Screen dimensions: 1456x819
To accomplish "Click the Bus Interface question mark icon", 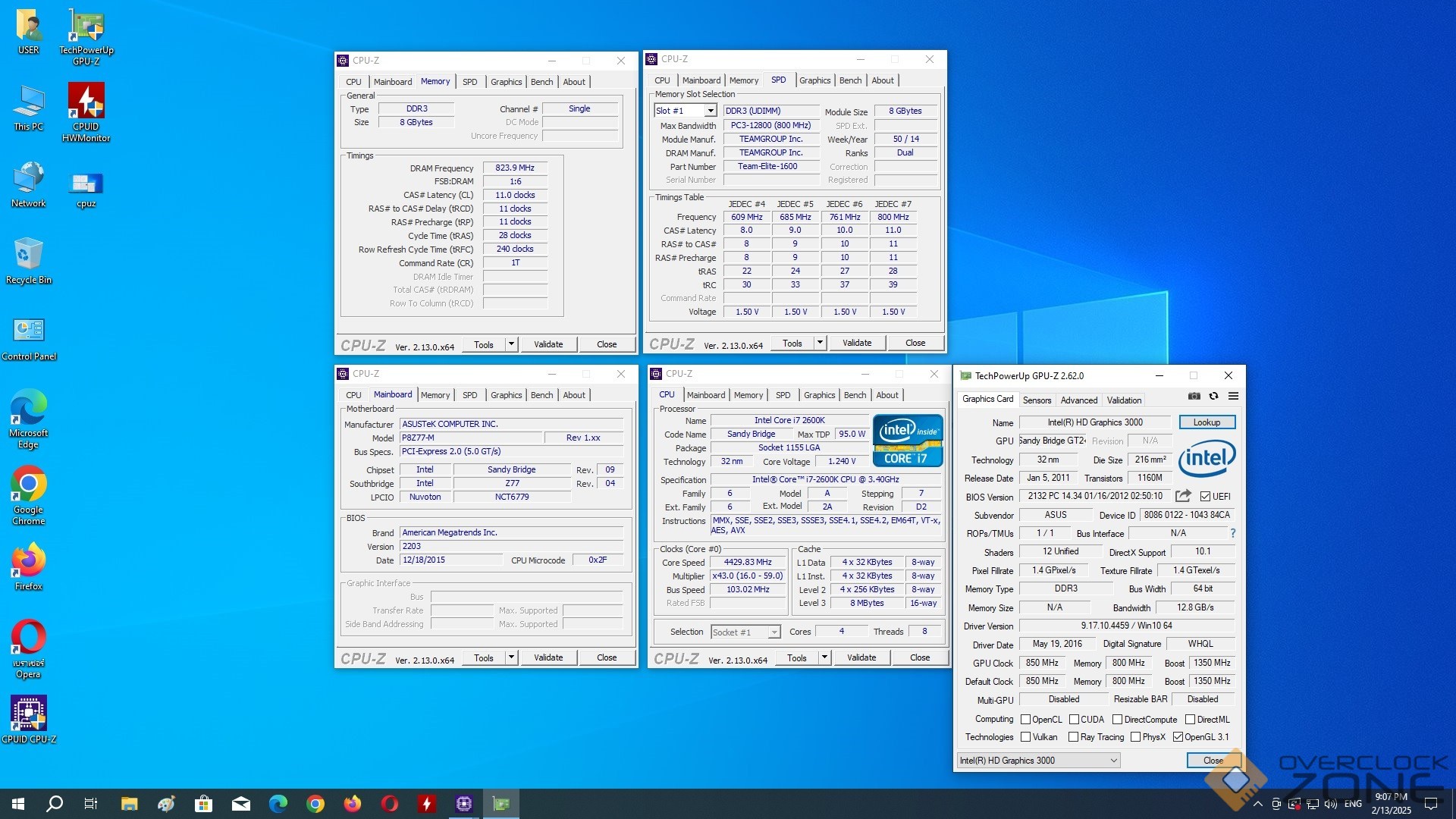I will pyautogui.click(x=1233, y=533).
